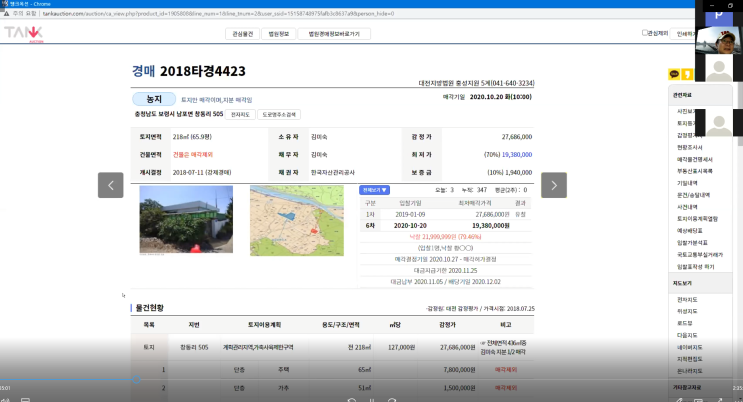Open 위성지도 sidebar link

(687, 311)
